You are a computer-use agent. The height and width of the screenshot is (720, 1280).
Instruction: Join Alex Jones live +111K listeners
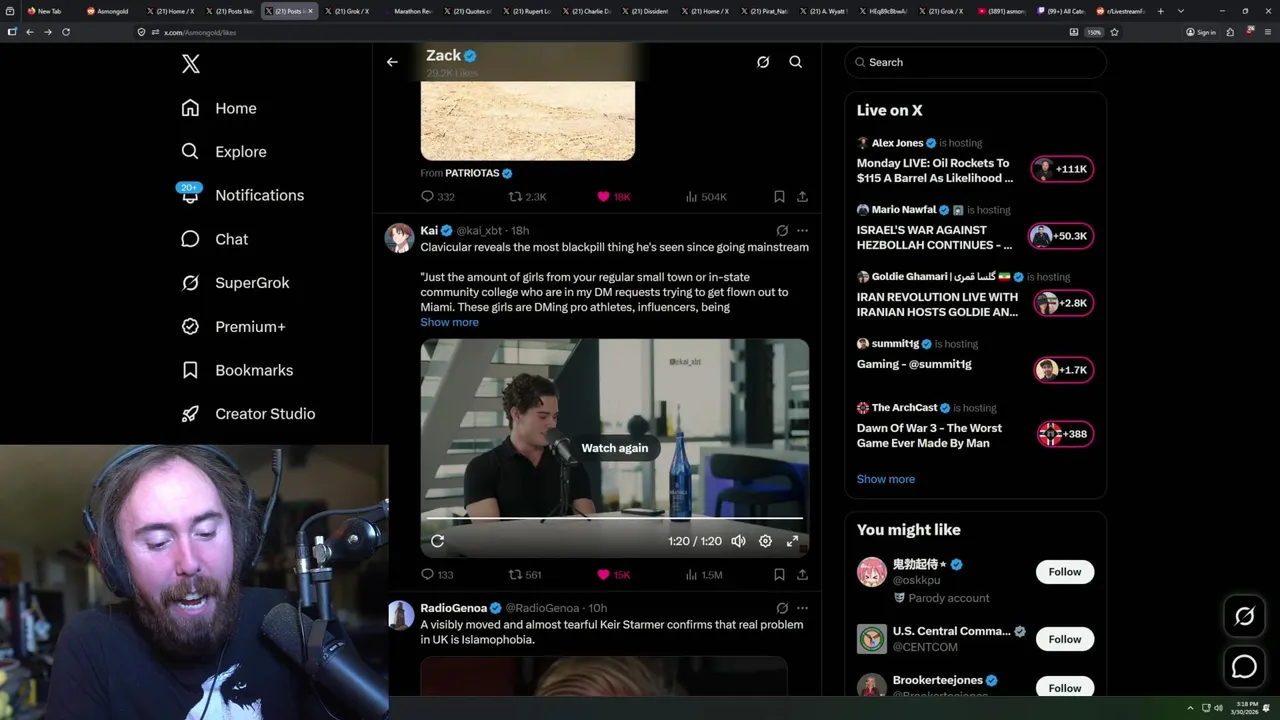coord(1063,169)
